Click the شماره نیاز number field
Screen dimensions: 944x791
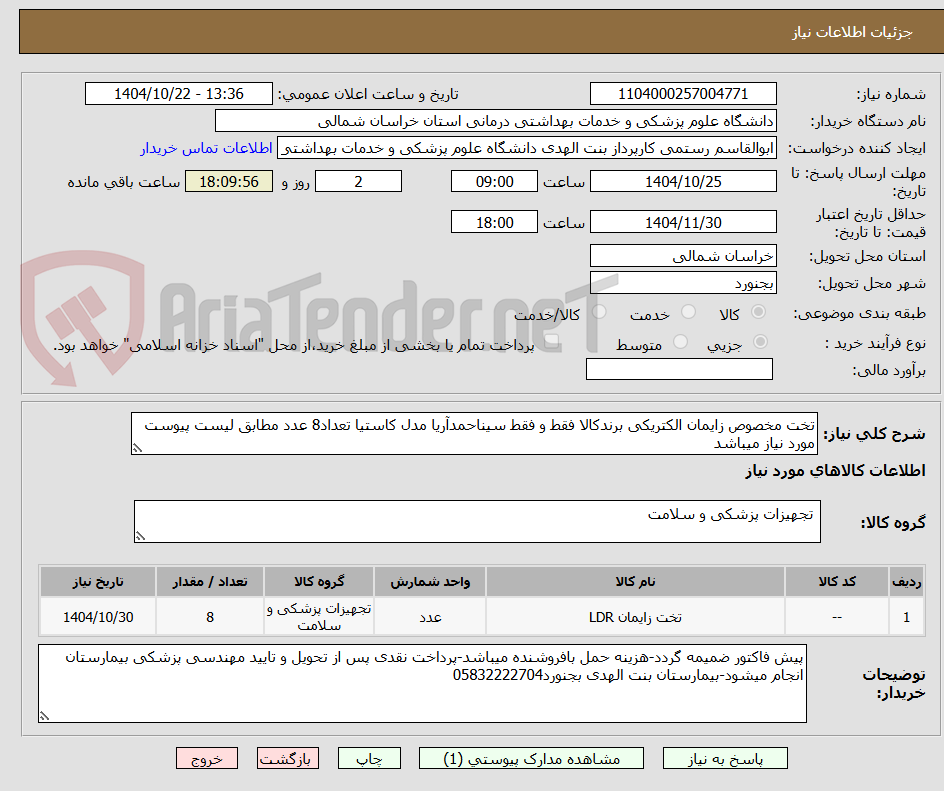[683, 94]
